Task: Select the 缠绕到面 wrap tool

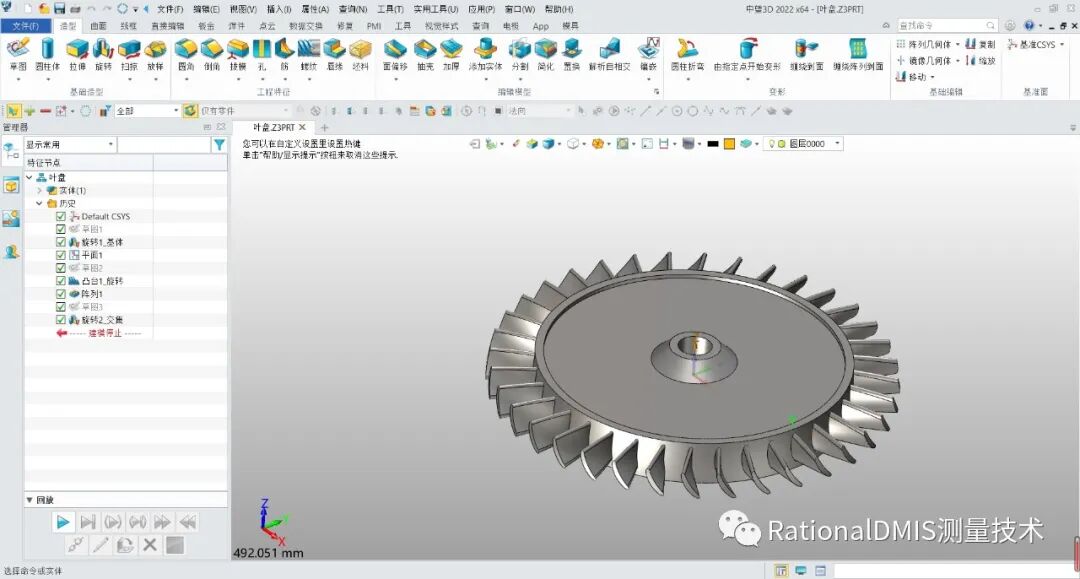Action: click(807, 55)
